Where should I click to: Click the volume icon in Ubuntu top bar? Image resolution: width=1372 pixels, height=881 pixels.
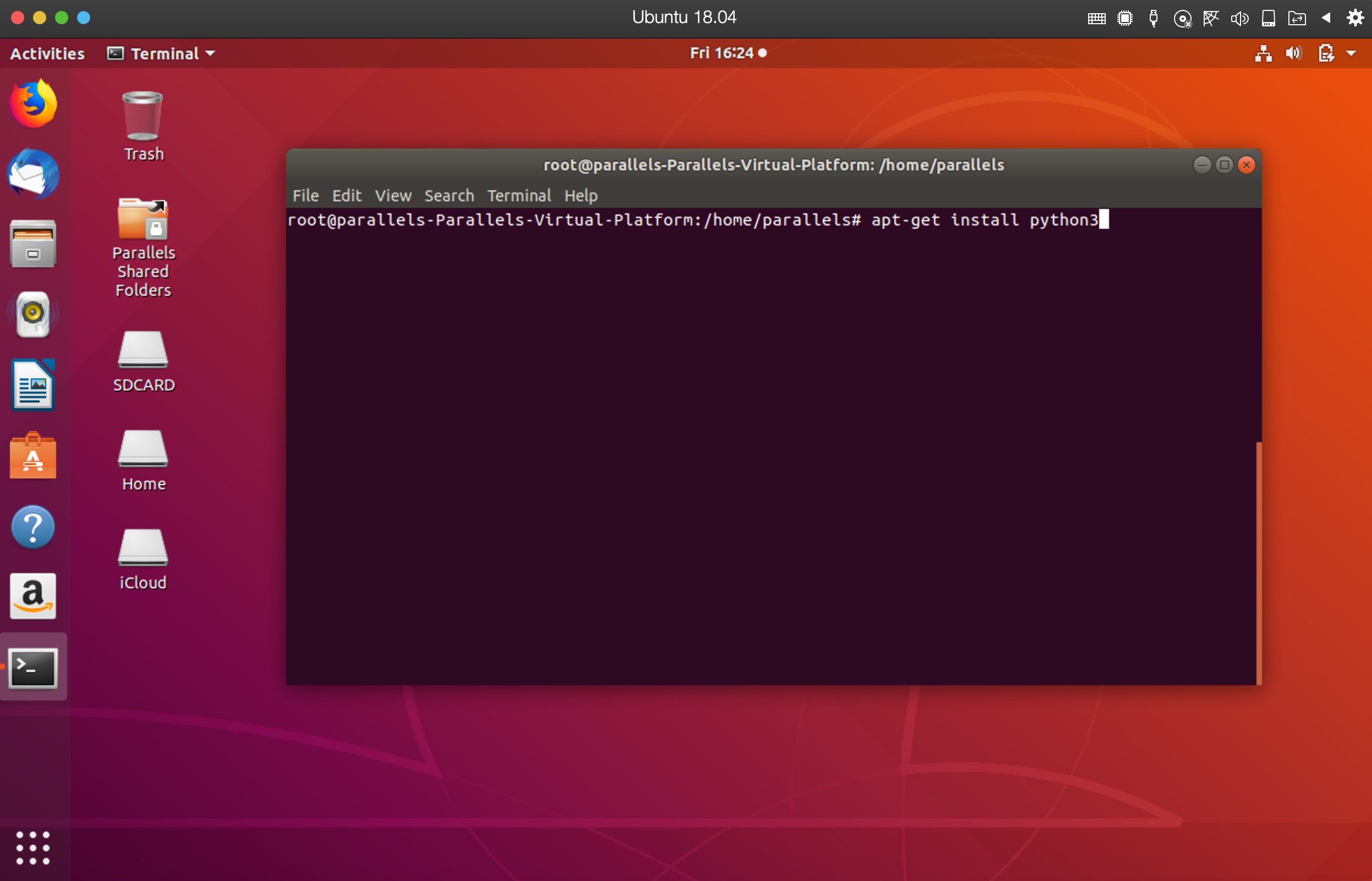tap(1294, 53)
